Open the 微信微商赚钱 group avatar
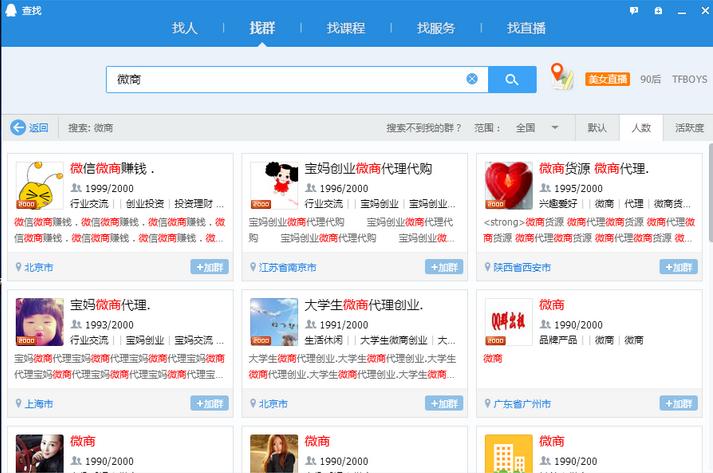The width and height of the screenshot is (713, 473). point(40,185)
